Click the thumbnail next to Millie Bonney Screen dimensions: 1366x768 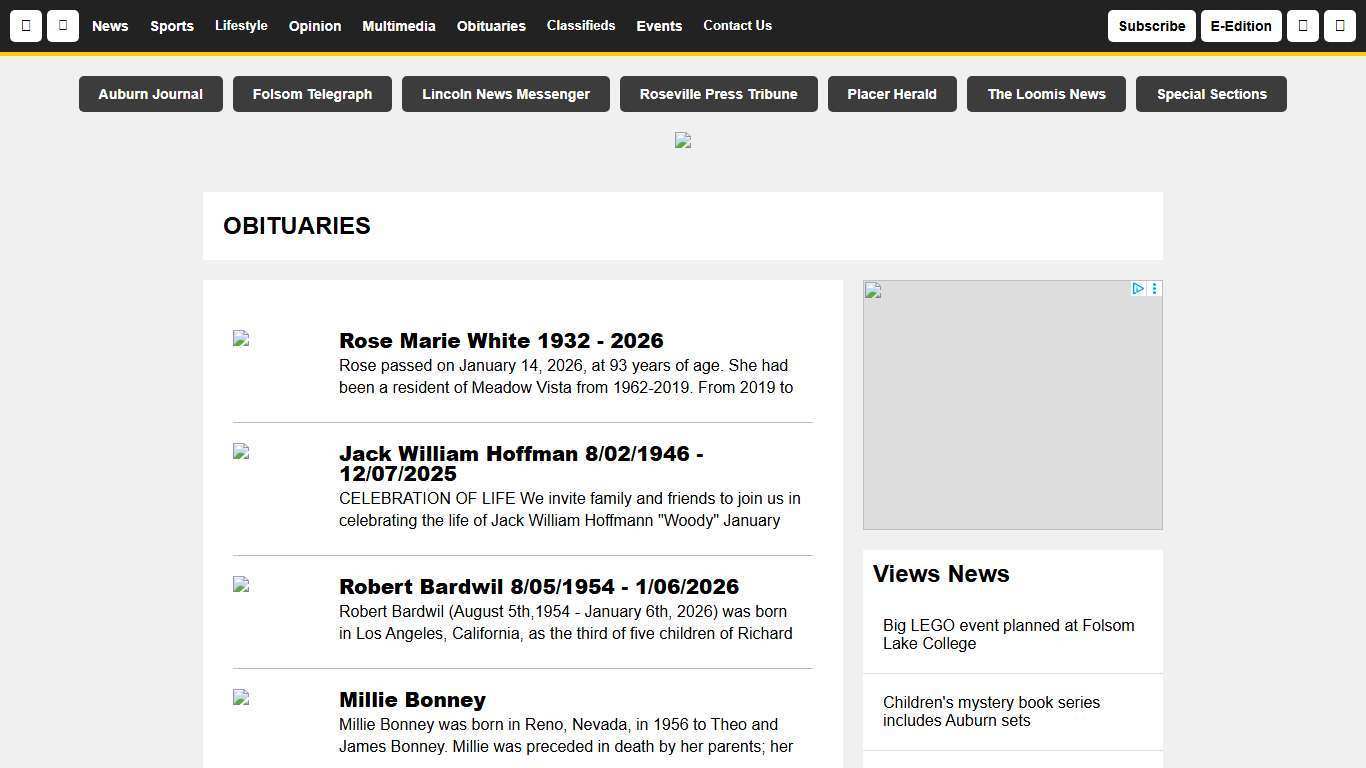[x=240, y=699]
